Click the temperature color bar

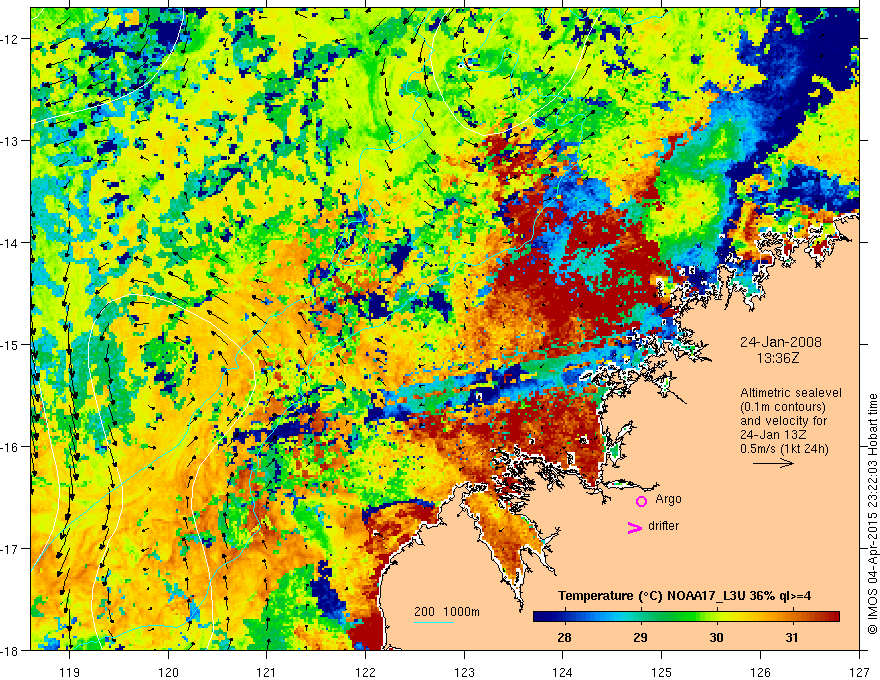tap(686, 617)
